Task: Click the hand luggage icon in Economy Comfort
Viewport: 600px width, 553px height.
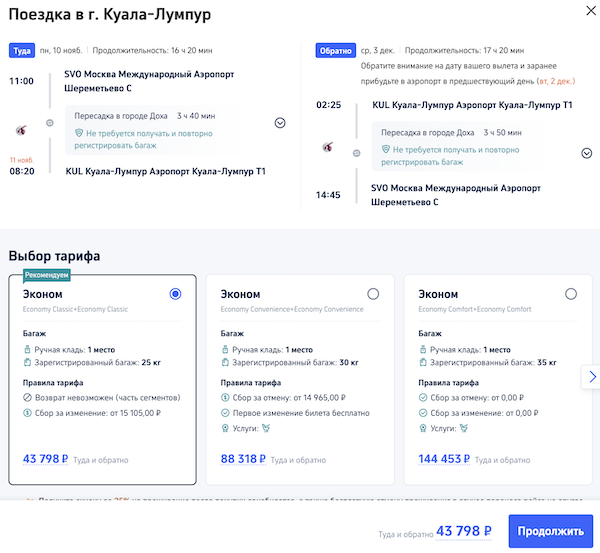Action: point(422,349)
